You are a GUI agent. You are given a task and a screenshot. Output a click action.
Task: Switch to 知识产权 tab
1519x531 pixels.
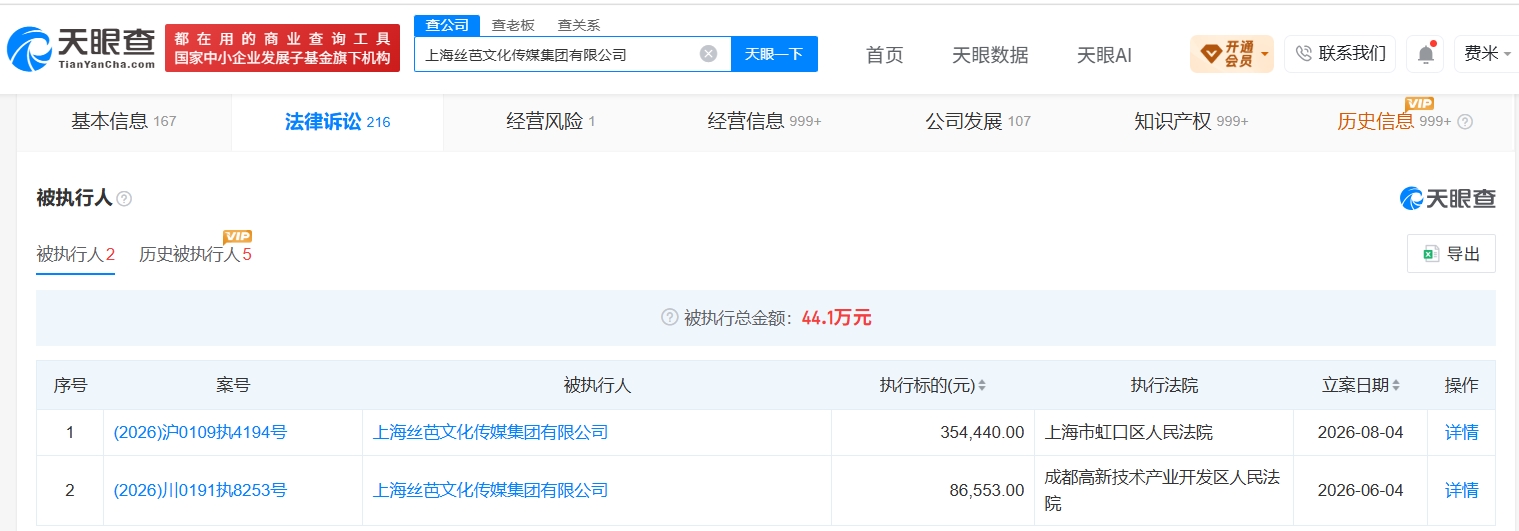(1191, 122)
